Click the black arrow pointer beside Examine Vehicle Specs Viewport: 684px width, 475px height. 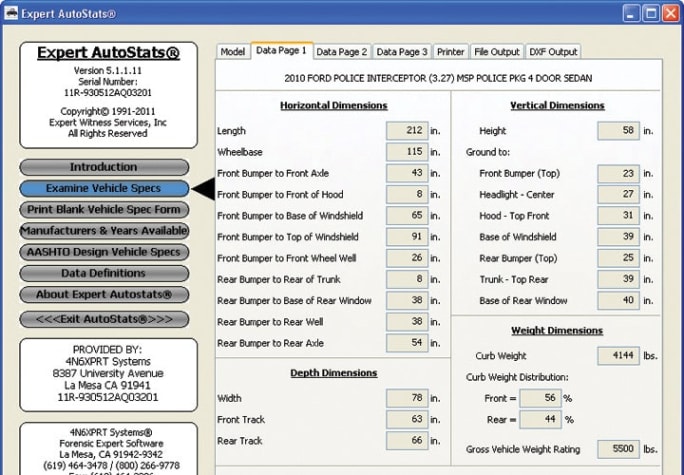(x=204, y=188)
